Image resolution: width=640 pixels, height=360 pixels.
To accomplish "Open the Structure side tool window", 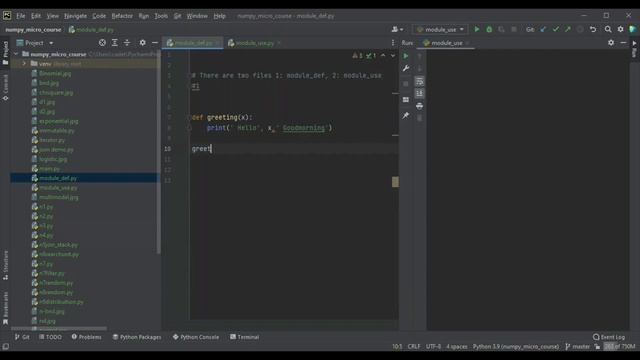I will click(5, 265).
